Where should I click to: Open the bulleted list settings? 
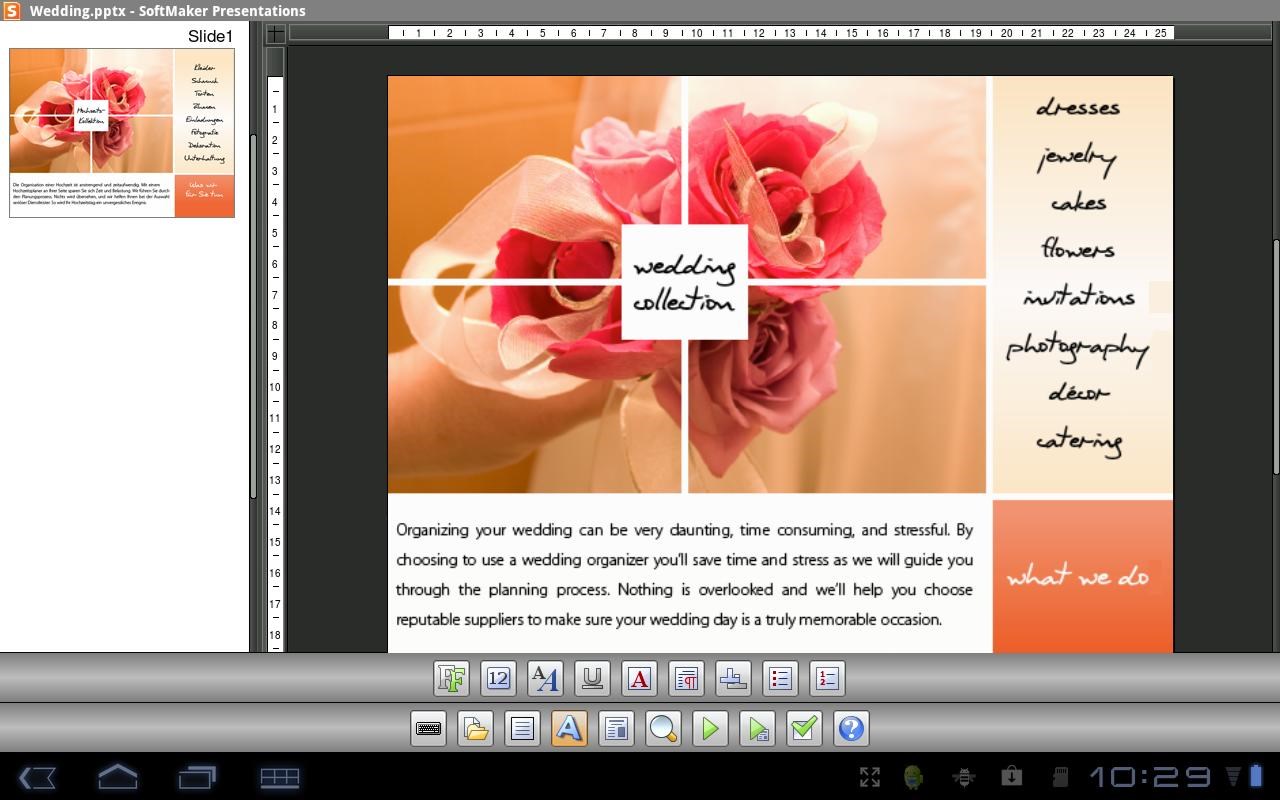click(781, 678)
